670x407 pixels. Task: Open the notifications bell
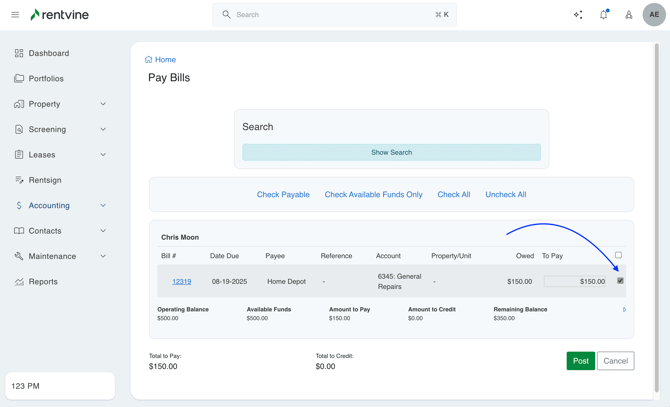point(603,15)
